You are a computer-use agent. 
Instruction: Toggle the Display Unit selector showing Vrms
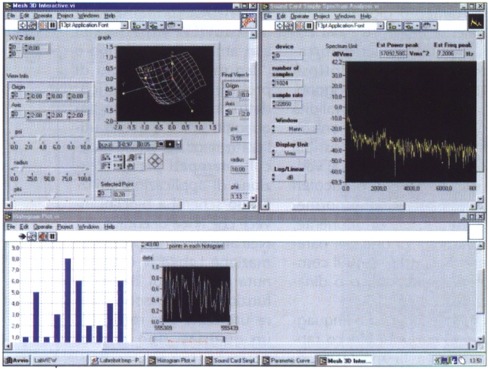click(x=289, y=153)
